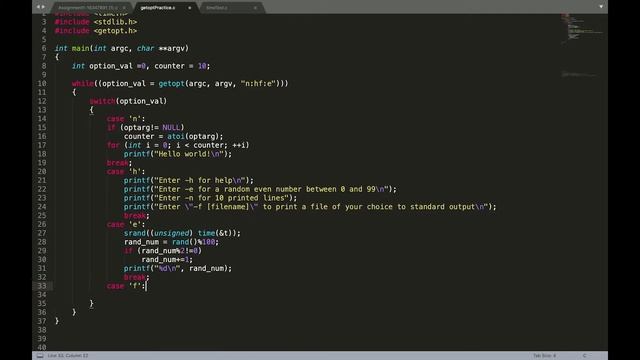Click 'int main(int argc, char **argv)' line
Image resolution: width=640 pixels, height=360 pixels.
tap(122, 48)
